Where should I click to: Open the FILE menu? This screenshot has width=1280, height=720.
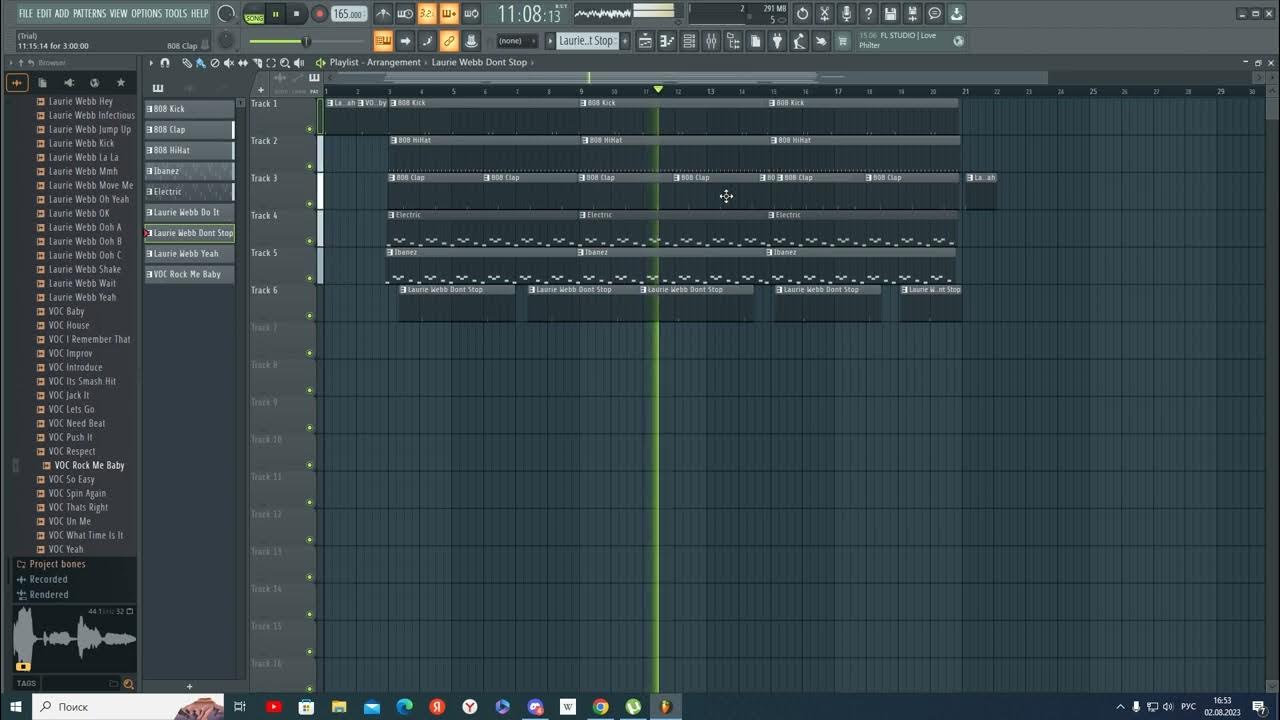25,13
